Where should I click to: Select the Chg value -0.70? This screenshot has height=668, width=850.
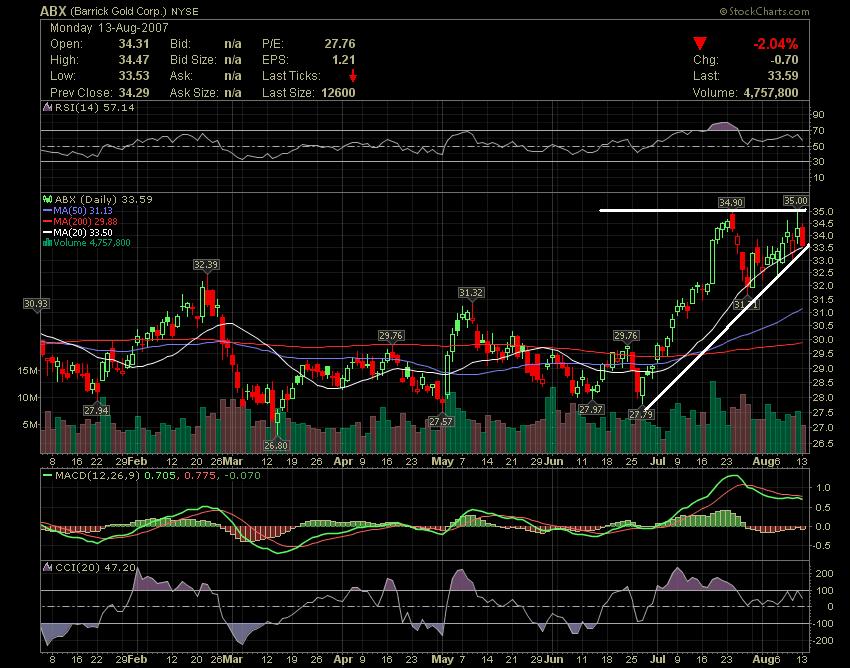click(784, 60)
